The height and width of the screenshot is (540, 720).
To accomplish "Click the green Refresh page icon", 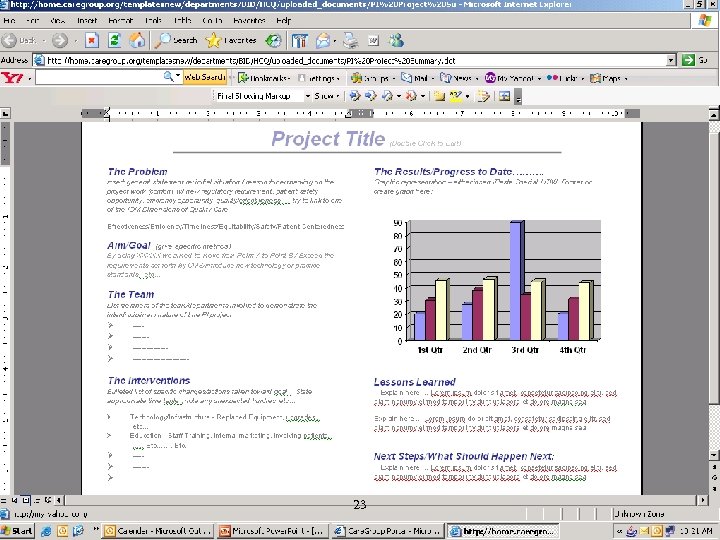I will pyautogui.click(x=114, y=40).
